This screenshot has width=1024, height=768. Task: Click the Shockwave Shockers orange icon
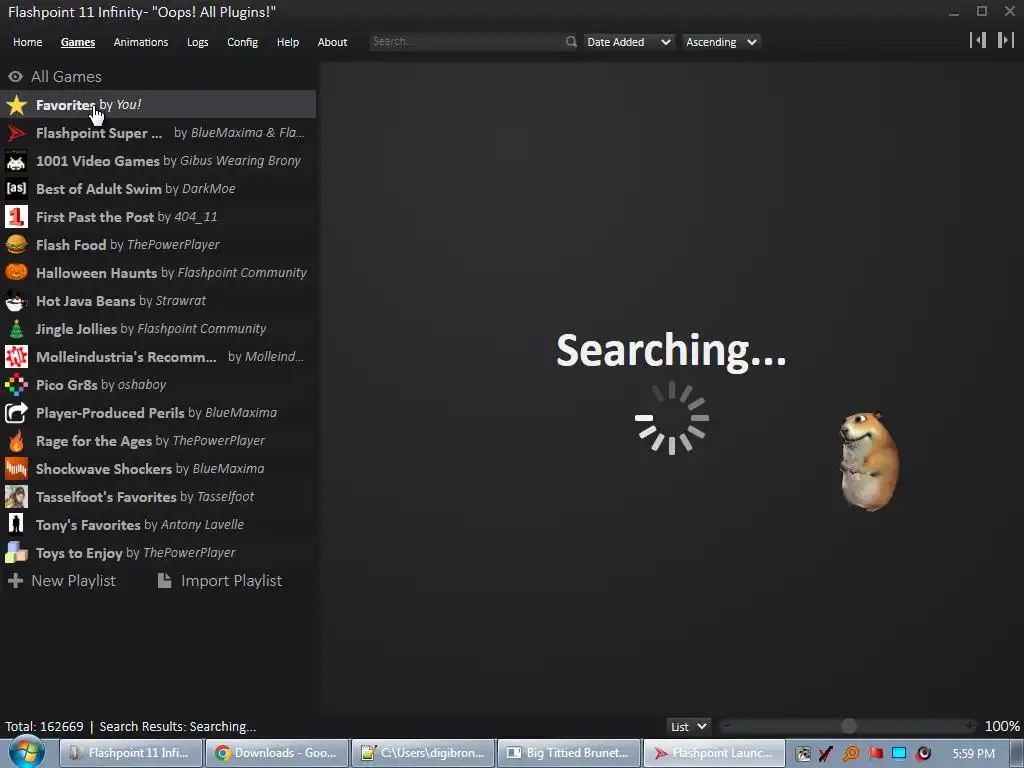(16, 469)
